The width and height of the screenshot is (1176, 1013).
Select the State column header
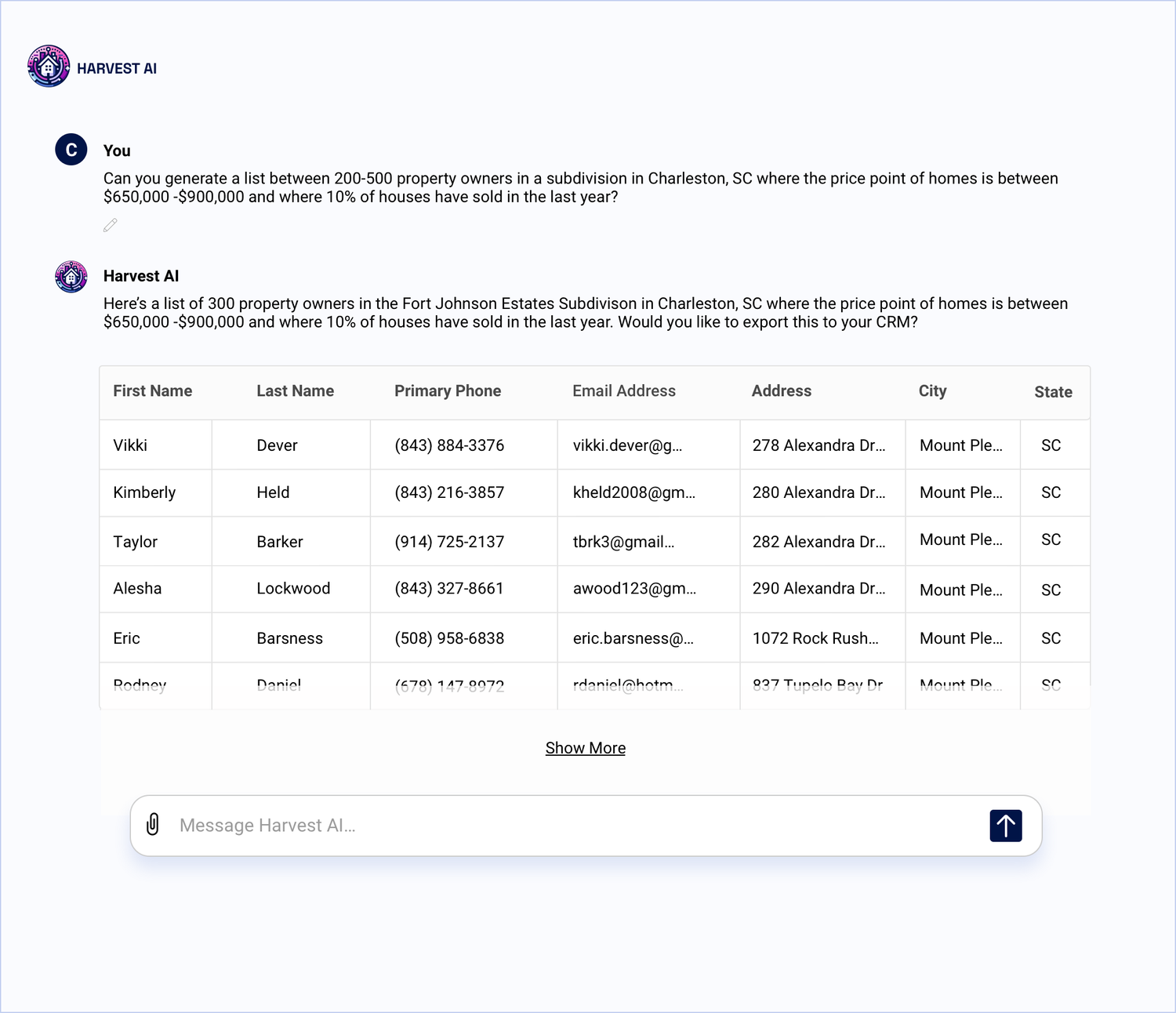(x=1053, y=392)
